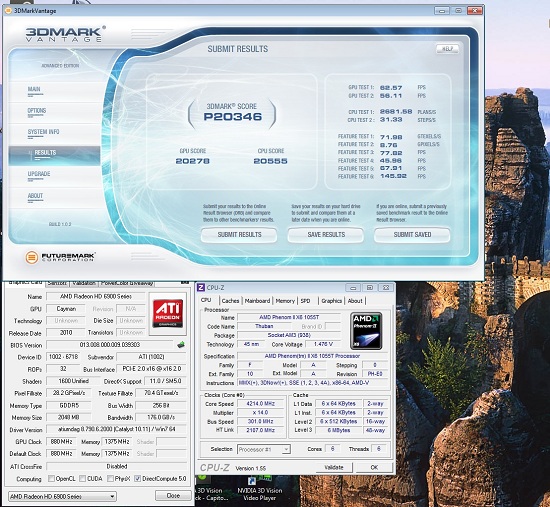Minimize the CPU-Z window
Viewport: 550px width, 507px height.
click(x=353, y=288)
